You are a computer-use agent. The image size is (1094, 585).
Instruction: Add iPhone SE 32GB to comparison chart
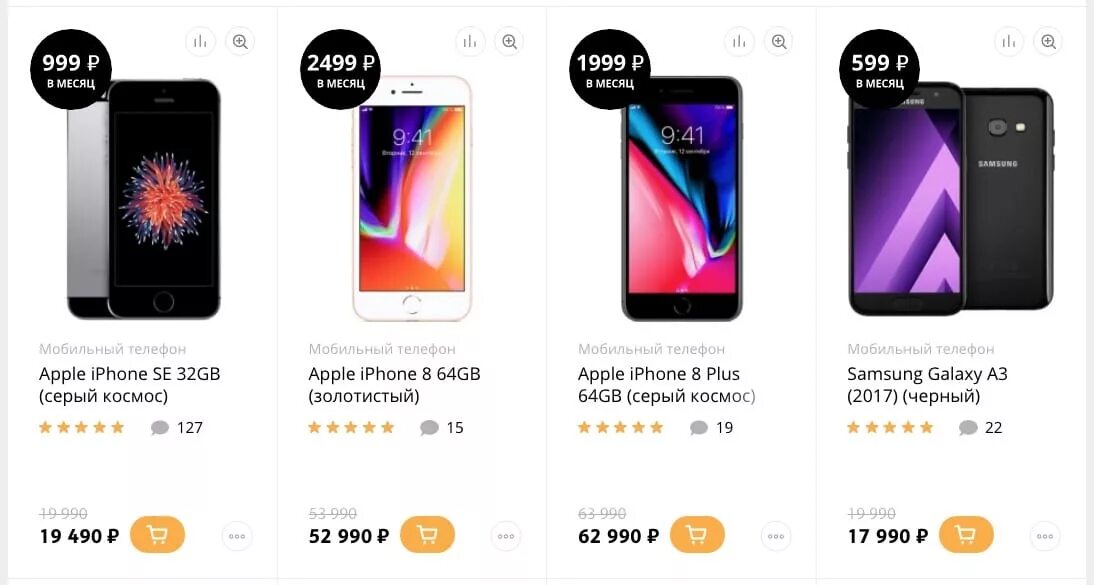201,42
